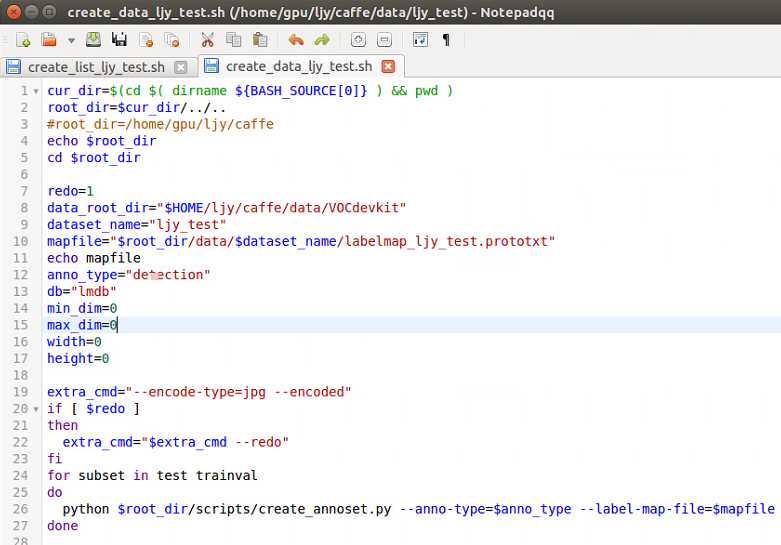Image resolution: width=781 pixels, height=545 pixels.
Task: Zoom out using the toolbar zoom icon
Action: tap(384, 39)
